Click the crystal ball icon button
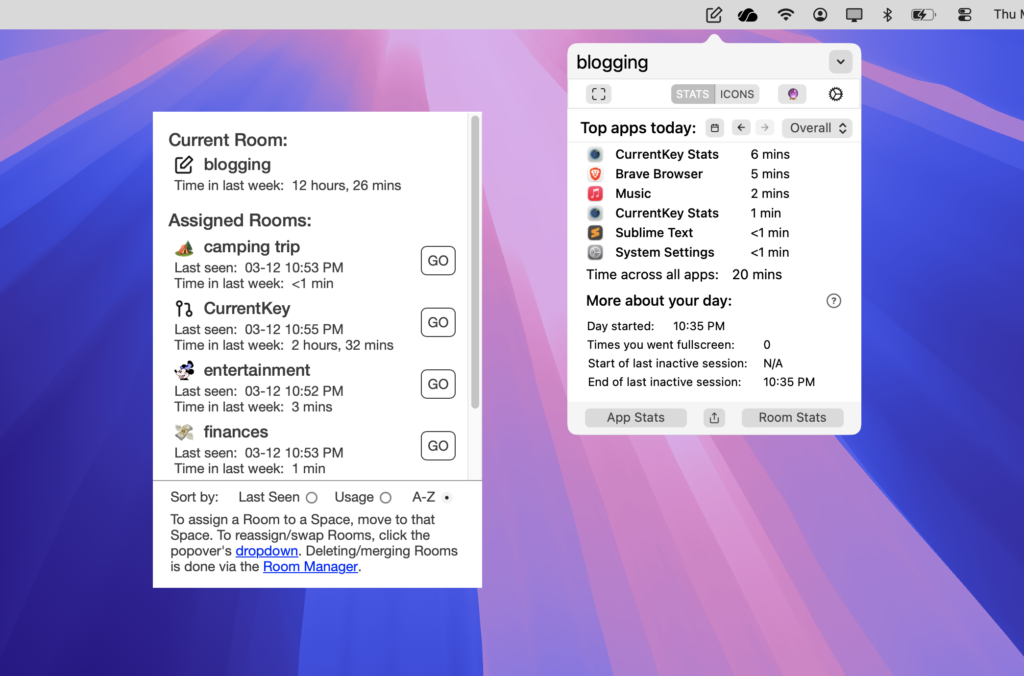This screenshot has width=1024, height=676. 793,94
